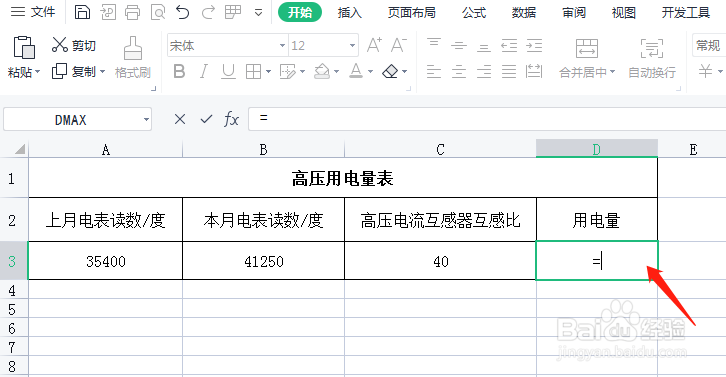Switch to the 数据 ribbon tab
Viewport: 726px width, 377px height.
click(524, 13)
